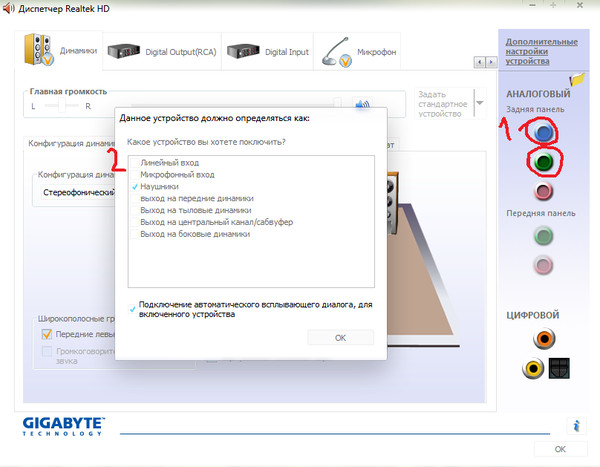The height and width of the screenshot is (467, 600).
Task: Check Выход на боковые динамики
Action: tap(135, 234)
